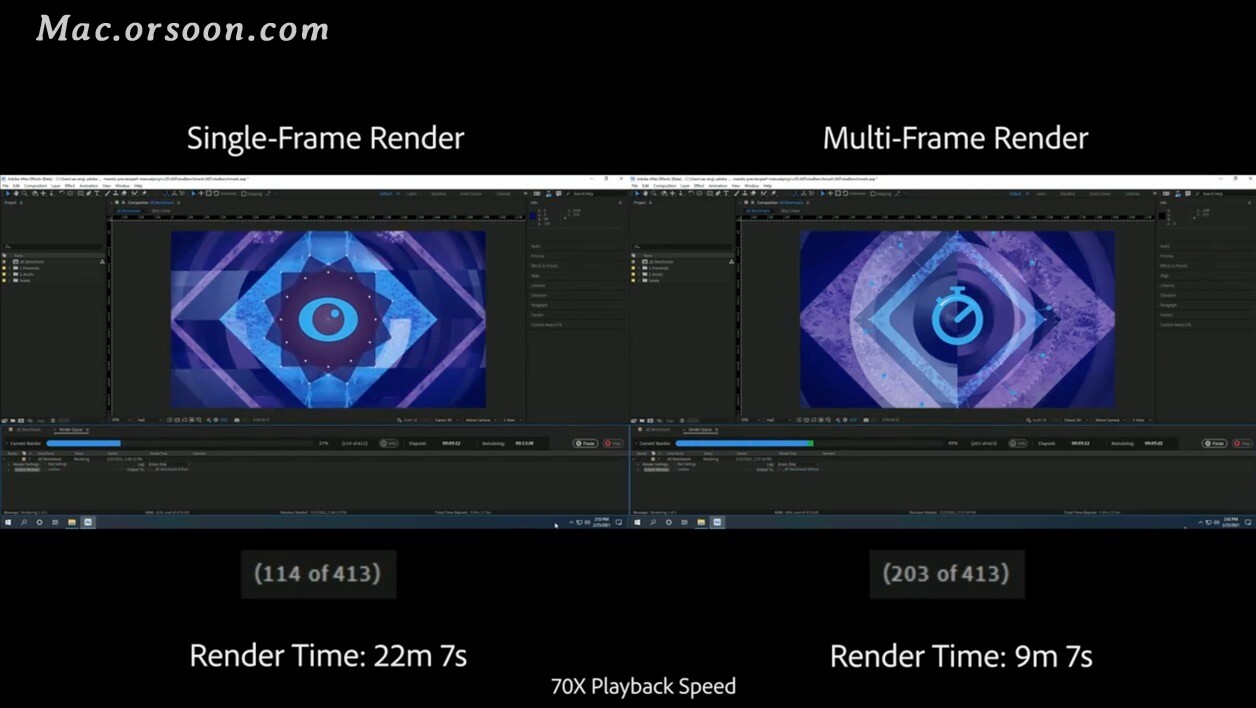Open the notification center in Multi-Frame window taskbar
Viewport: 1256px width, 708px height.
pyautogui.click(x=1248, y=522)
